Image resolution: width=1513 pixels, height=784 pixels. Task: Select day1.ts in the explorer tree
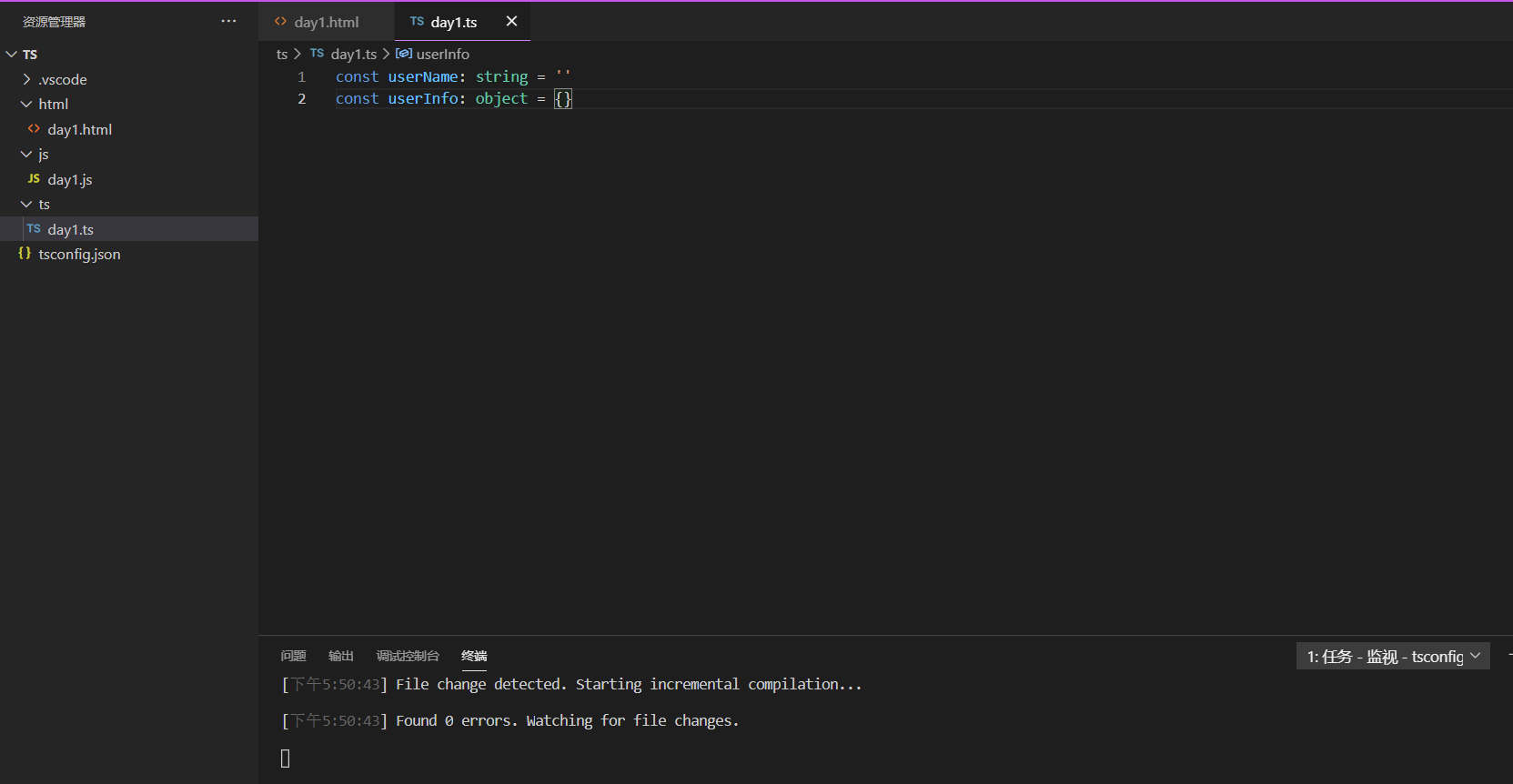click(x=129, y=229)
